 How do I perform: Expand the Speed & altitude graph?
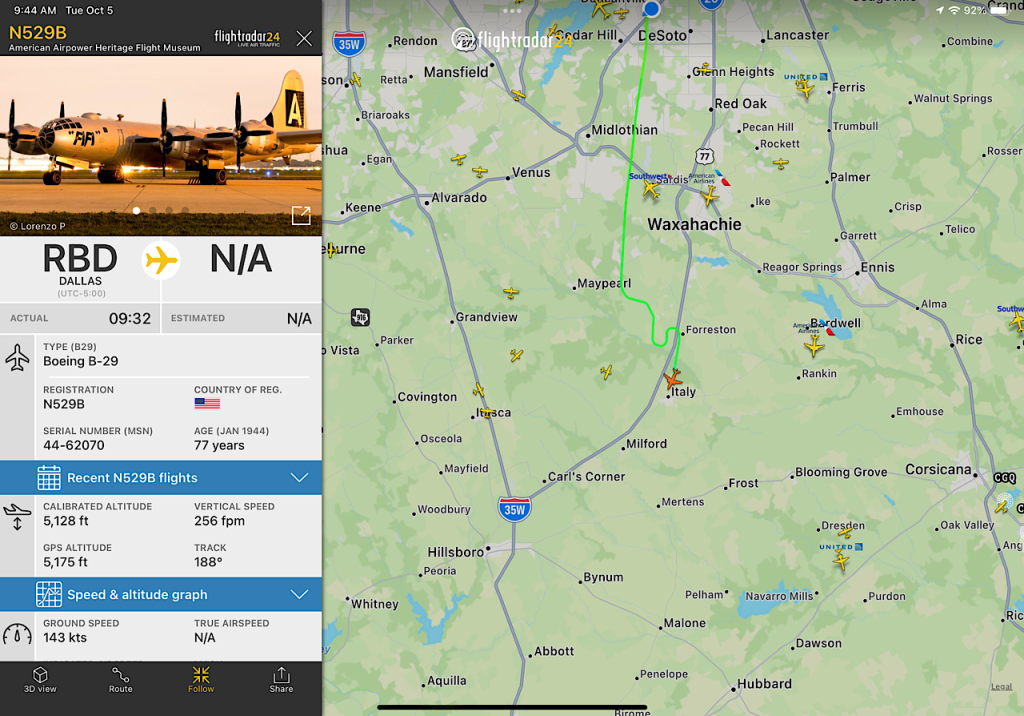click(161, 594)
